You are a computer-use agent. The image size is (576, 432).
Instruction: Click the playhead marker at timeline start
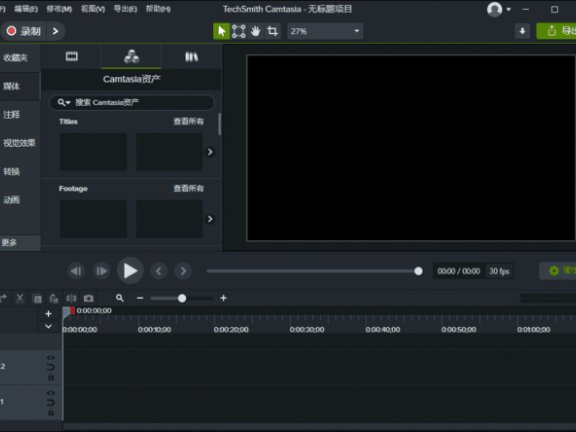[x=68, y=312]
